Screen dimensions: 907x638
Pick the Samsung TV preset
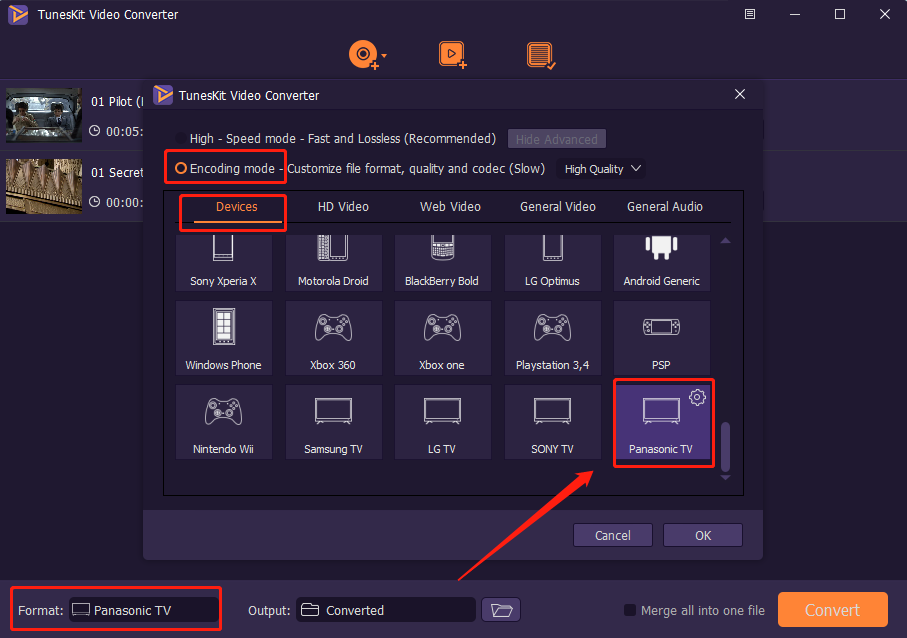tap(333, 422)
